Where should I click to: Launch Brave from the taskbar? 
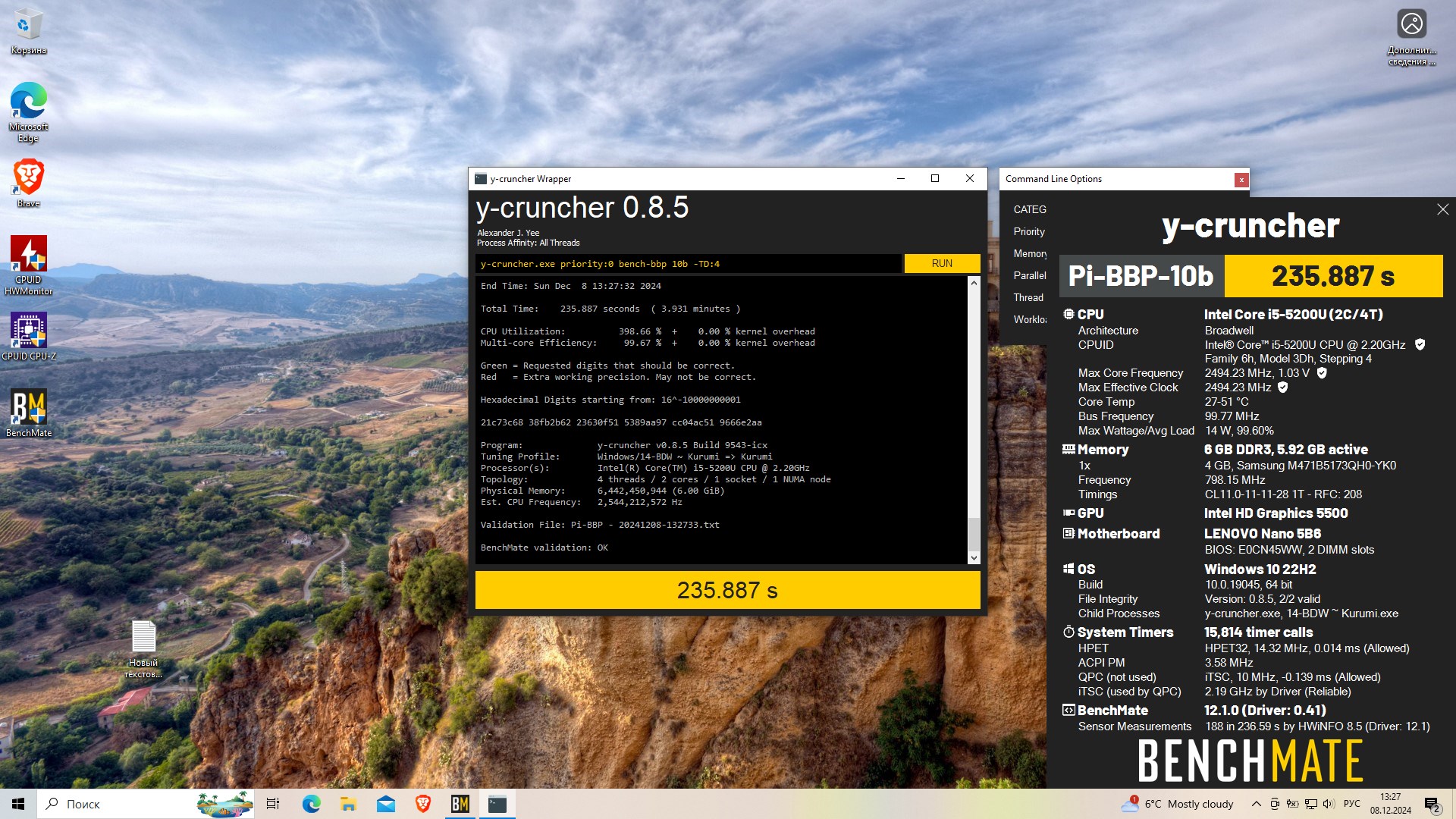coord(422,804)
